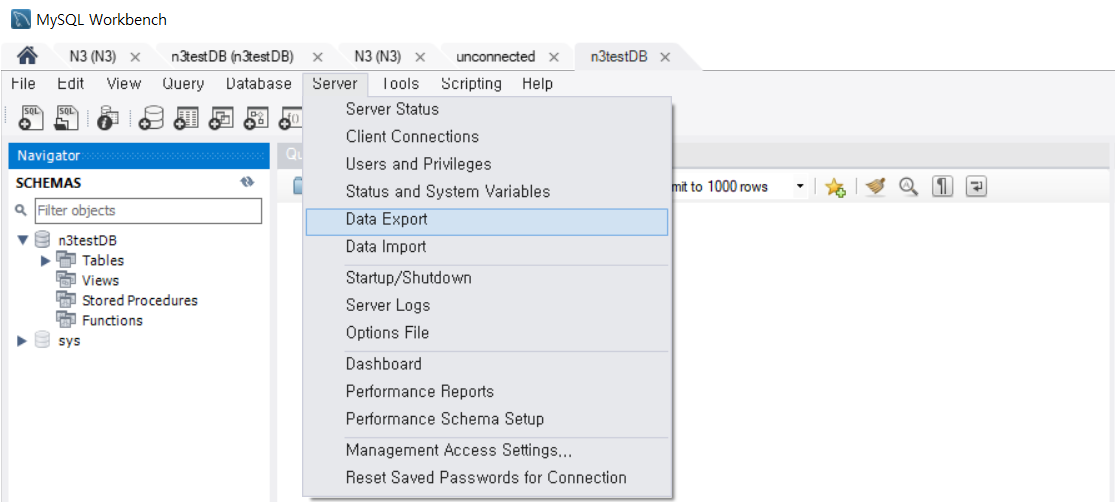Open the Scripting menu

click(471, 84)
